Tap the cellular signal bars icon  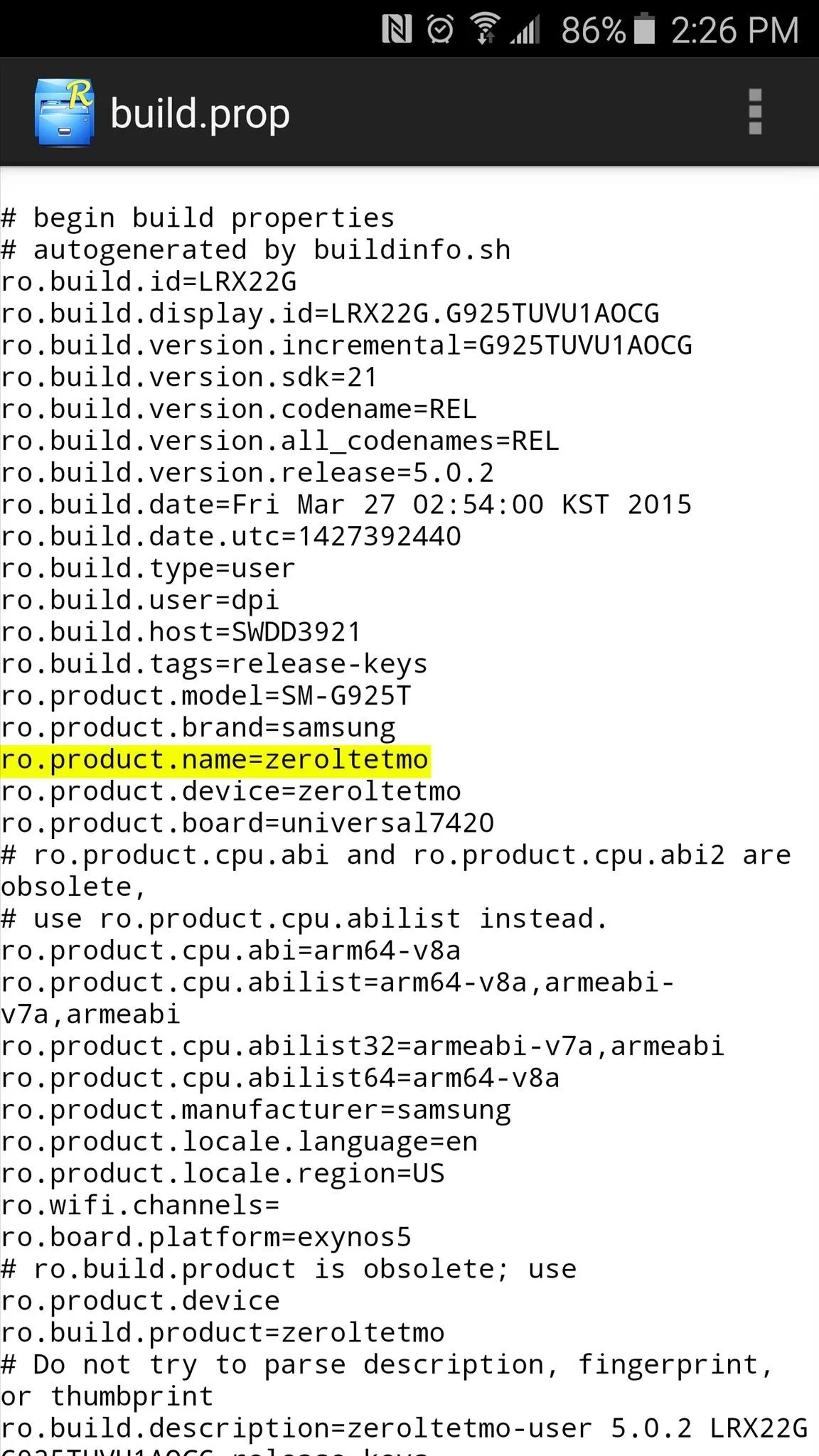(525, 30)
